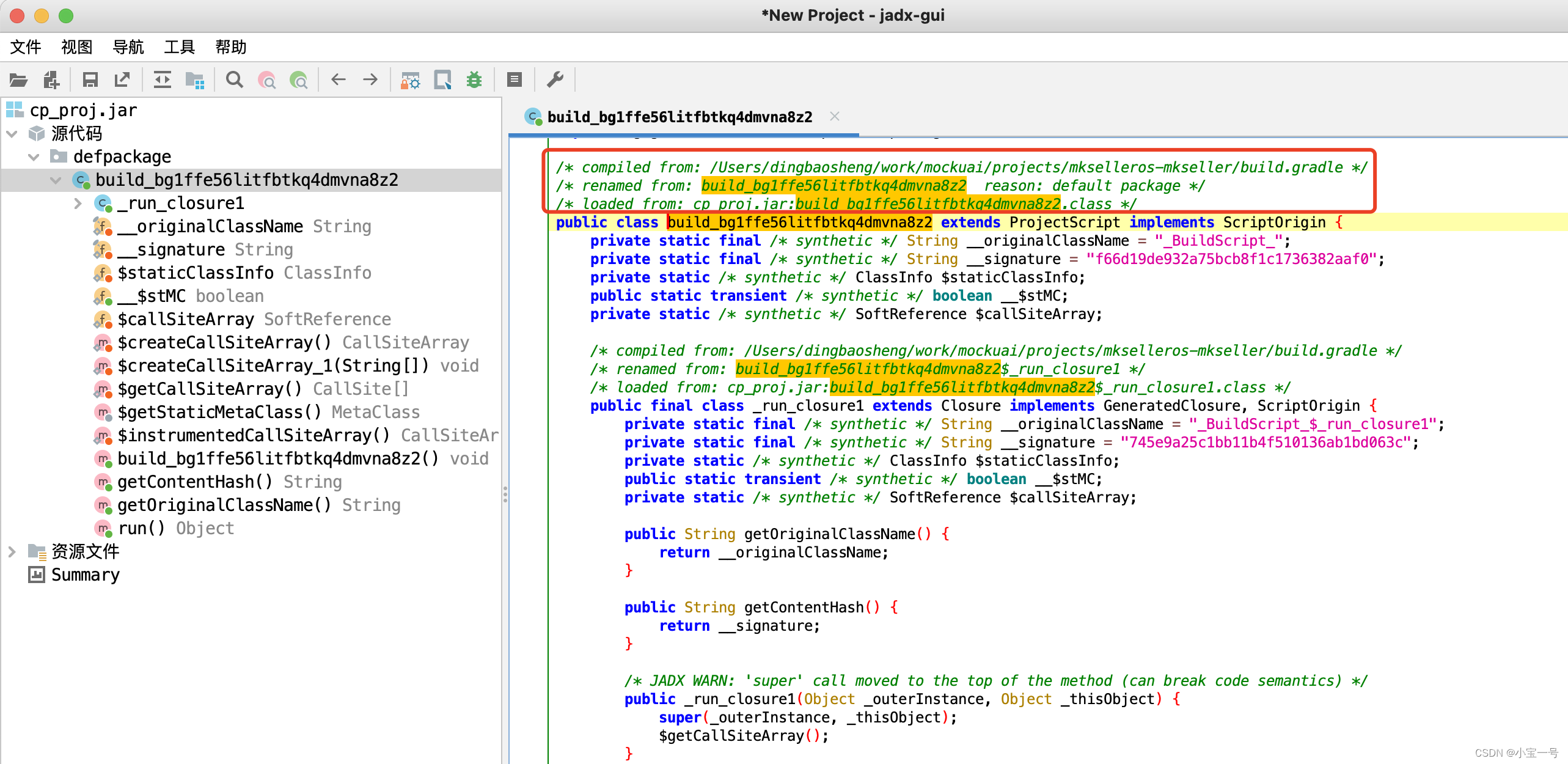Open preferences with the wrench icon
Image resolution: width=1568 pixels, height=764 pixels.
[555, 80]
